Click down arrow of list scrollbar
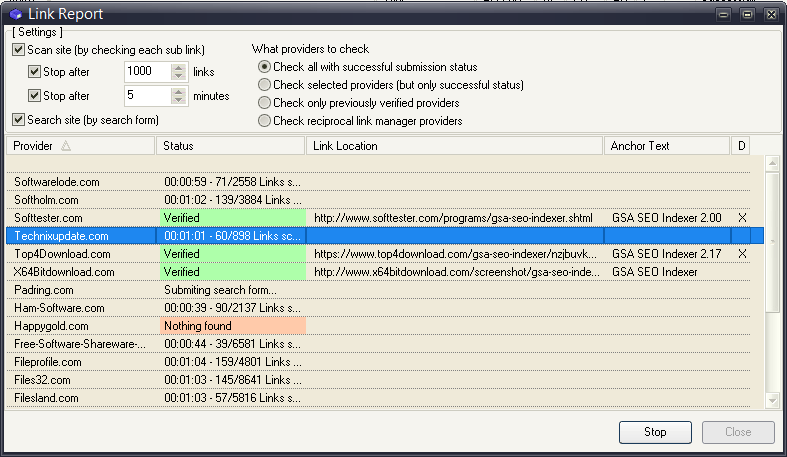787x457 pixels. click(x=772, y=400)
